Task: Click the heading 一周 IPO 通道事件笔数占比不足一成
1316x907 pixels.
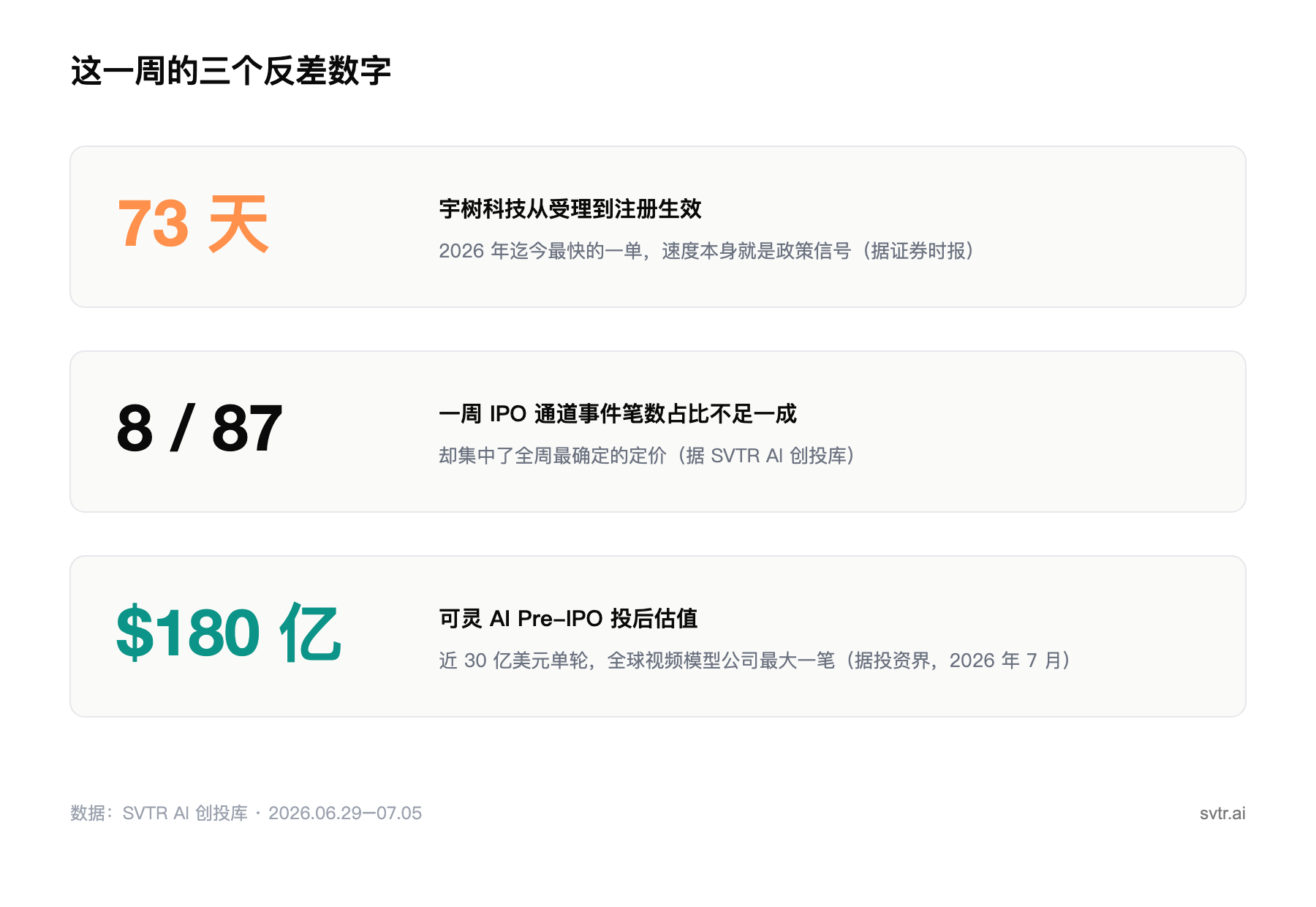Action: (618, 414)
